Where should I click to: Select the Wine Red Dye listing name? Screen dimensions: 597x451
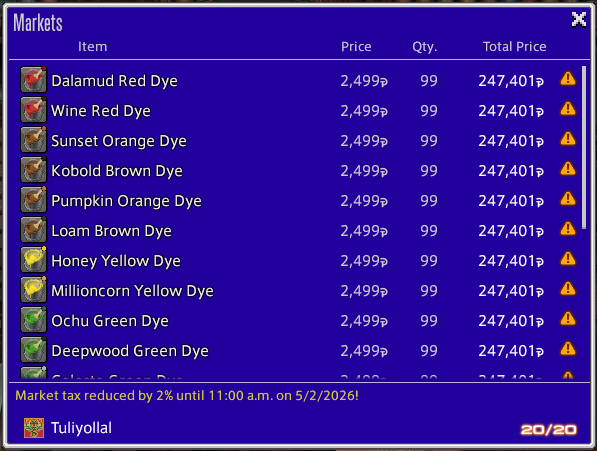101,111
